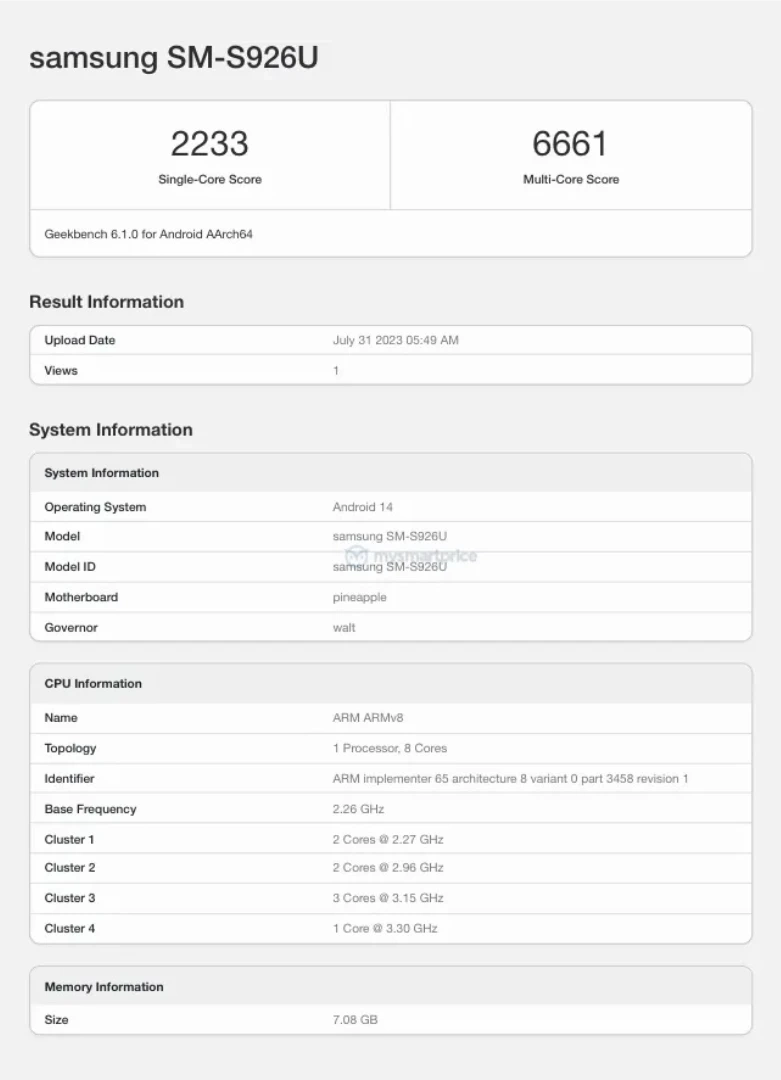781x1080 pixels.
Task: Click the samsung SM-S926U page title
Action: (173, 57)
